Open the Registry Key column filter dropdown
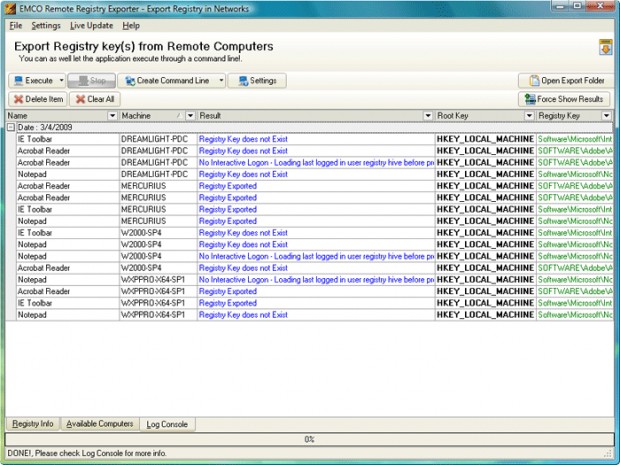Screen dimensions: 620x465 click(x=606, y=115)
